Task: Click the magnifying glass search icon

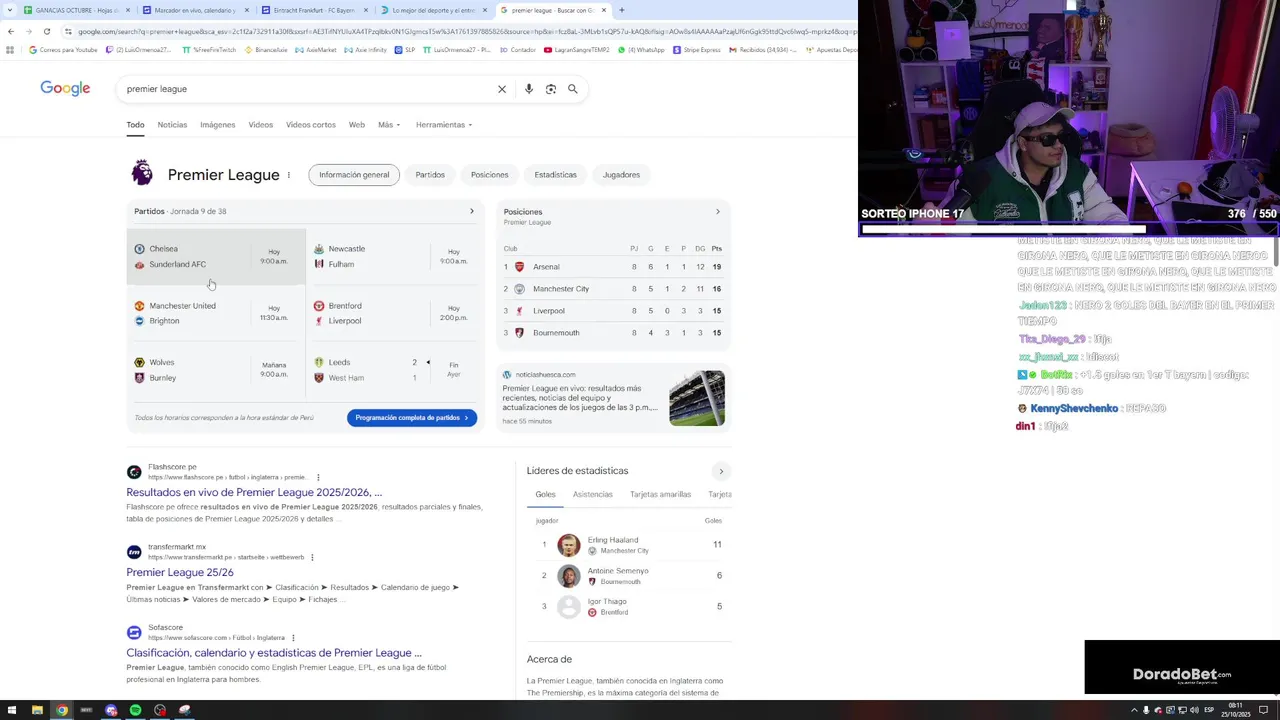Action: [x=573, y=89]
